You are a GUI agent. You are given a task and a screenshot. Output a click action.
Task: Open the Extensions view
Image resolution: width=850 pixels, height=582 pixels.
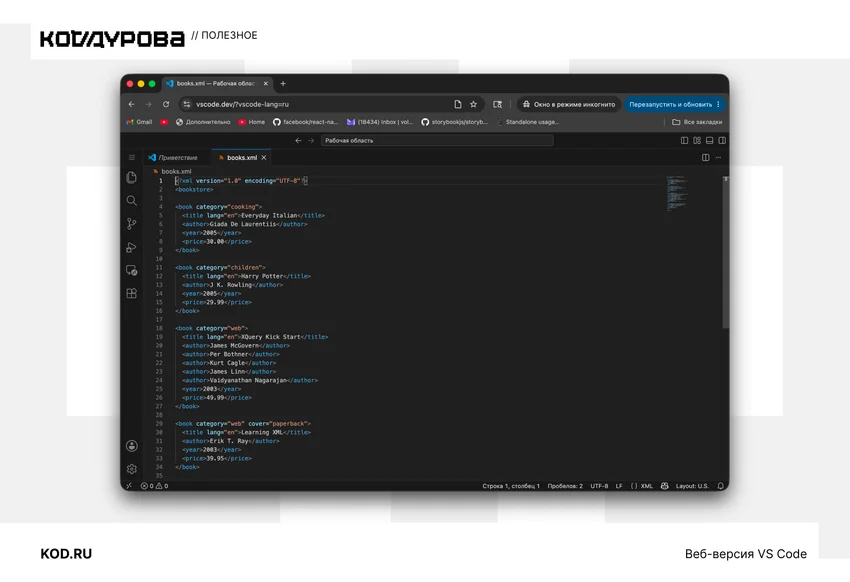click(131, 293)
